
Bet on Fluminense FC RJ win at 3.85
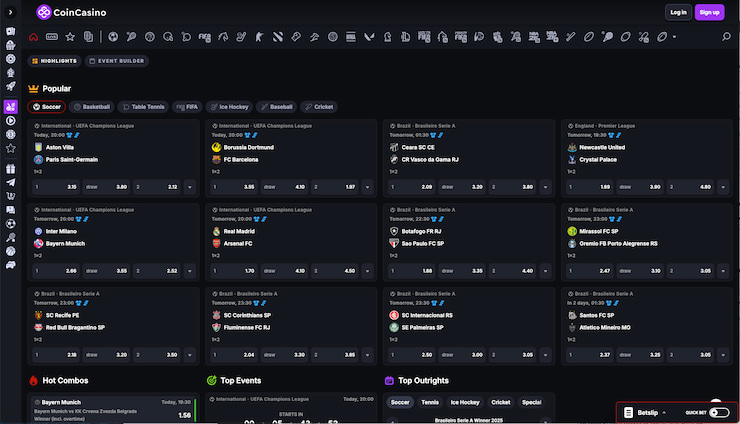click(x=335, y=355)
